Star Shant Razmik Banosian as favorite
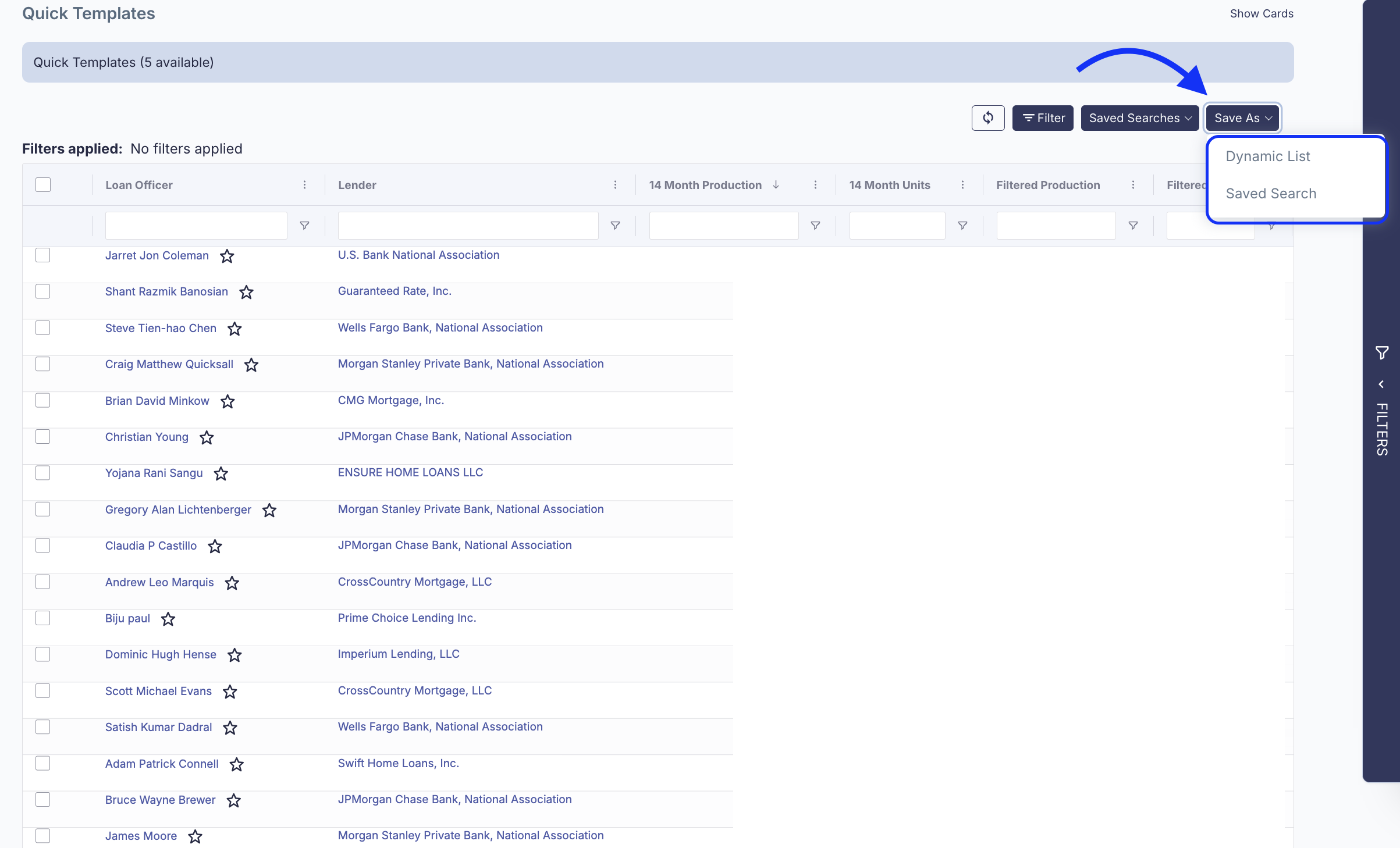 pyautogui.click(x=246, y=292)
